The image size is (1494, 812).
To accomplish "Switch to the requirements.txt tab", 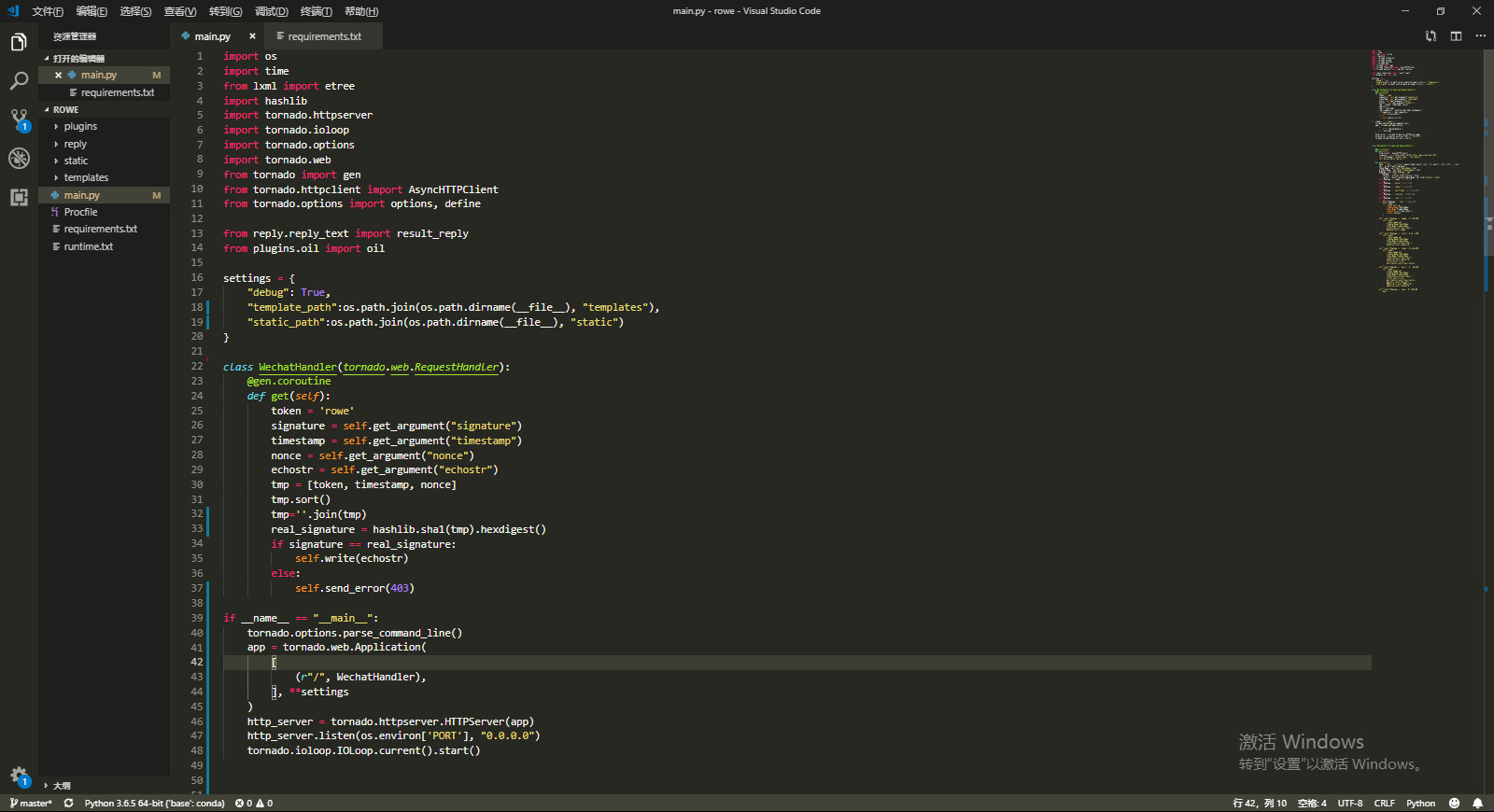I will tap(324, 36).
